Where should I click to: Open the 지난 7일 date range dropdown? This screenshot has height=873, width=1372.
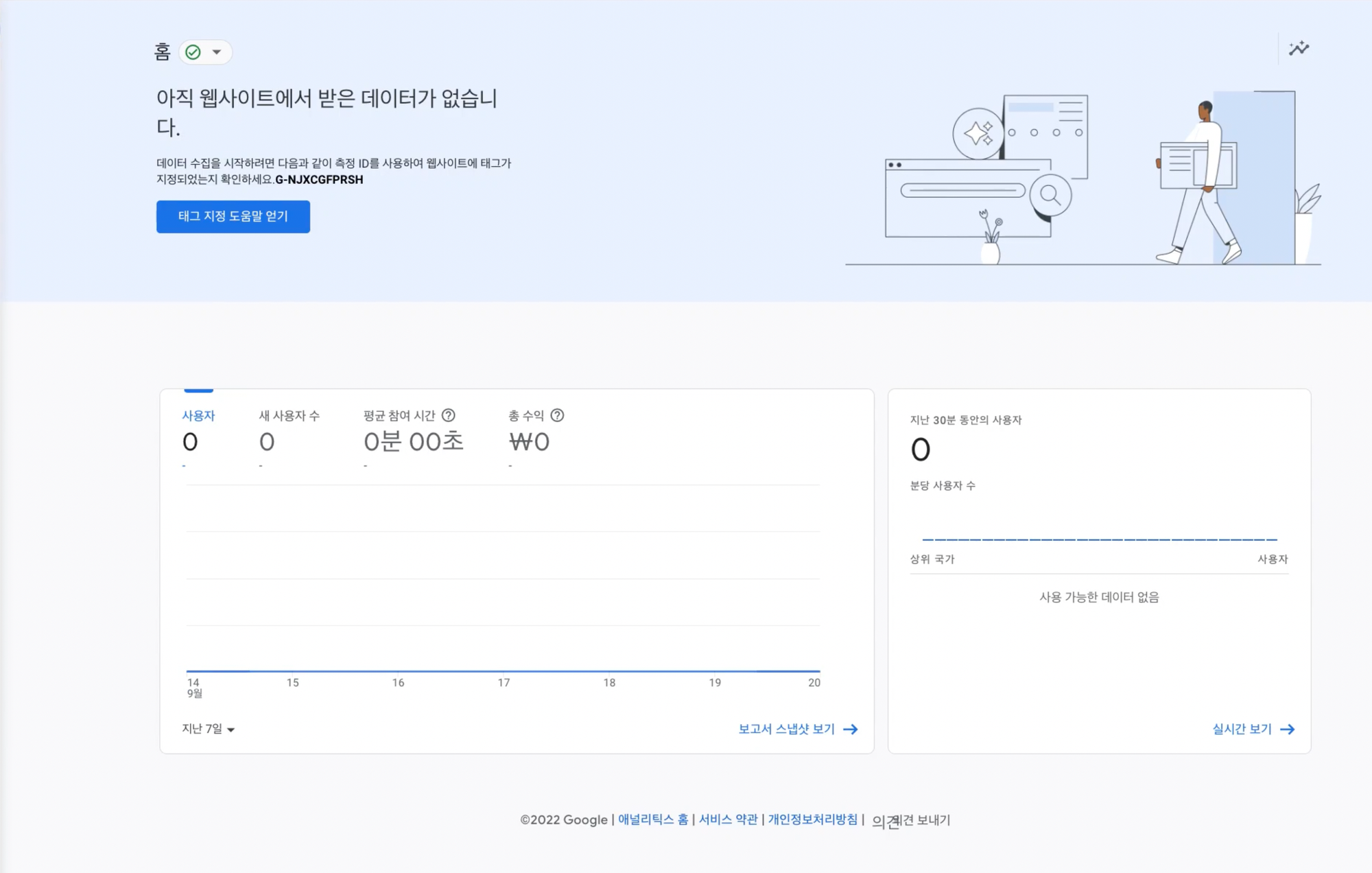[209, 729]
